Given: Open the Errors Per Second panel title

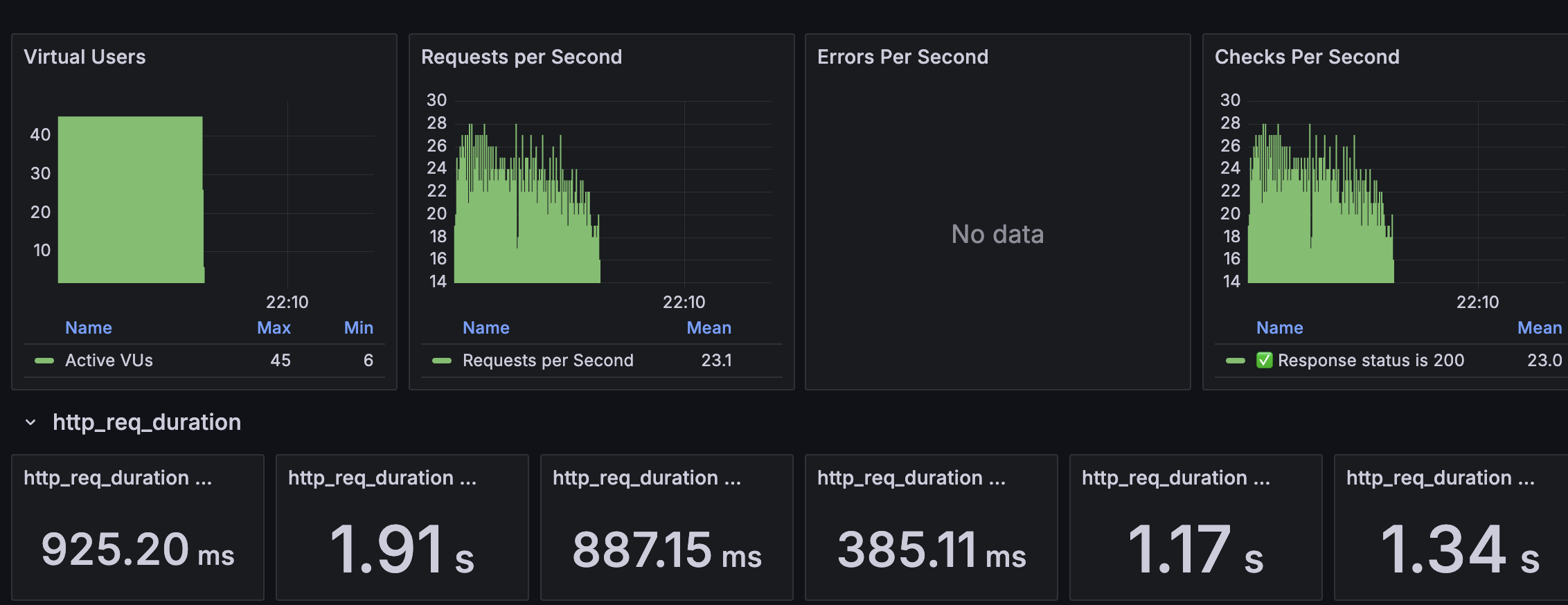Looking at the screenshot, I should click(902, 57).
